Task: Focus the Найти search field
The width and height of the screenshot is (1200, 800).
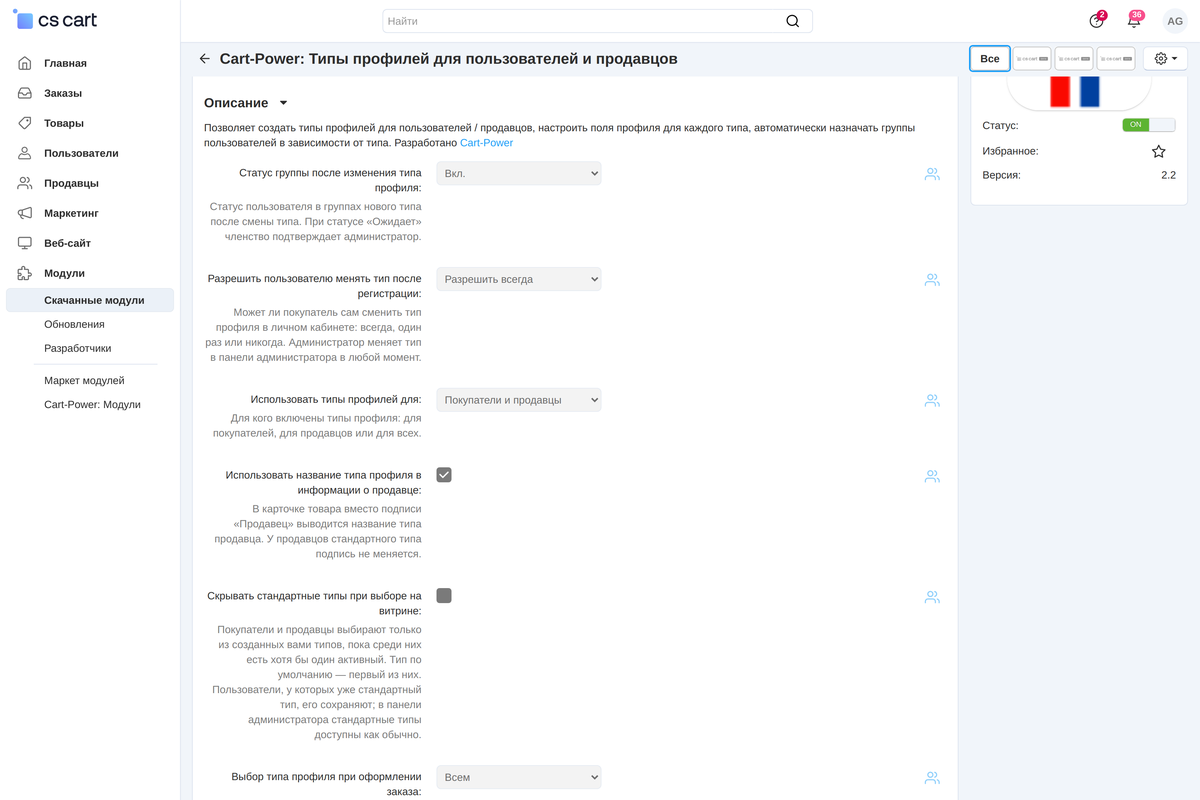Action: 597,21
